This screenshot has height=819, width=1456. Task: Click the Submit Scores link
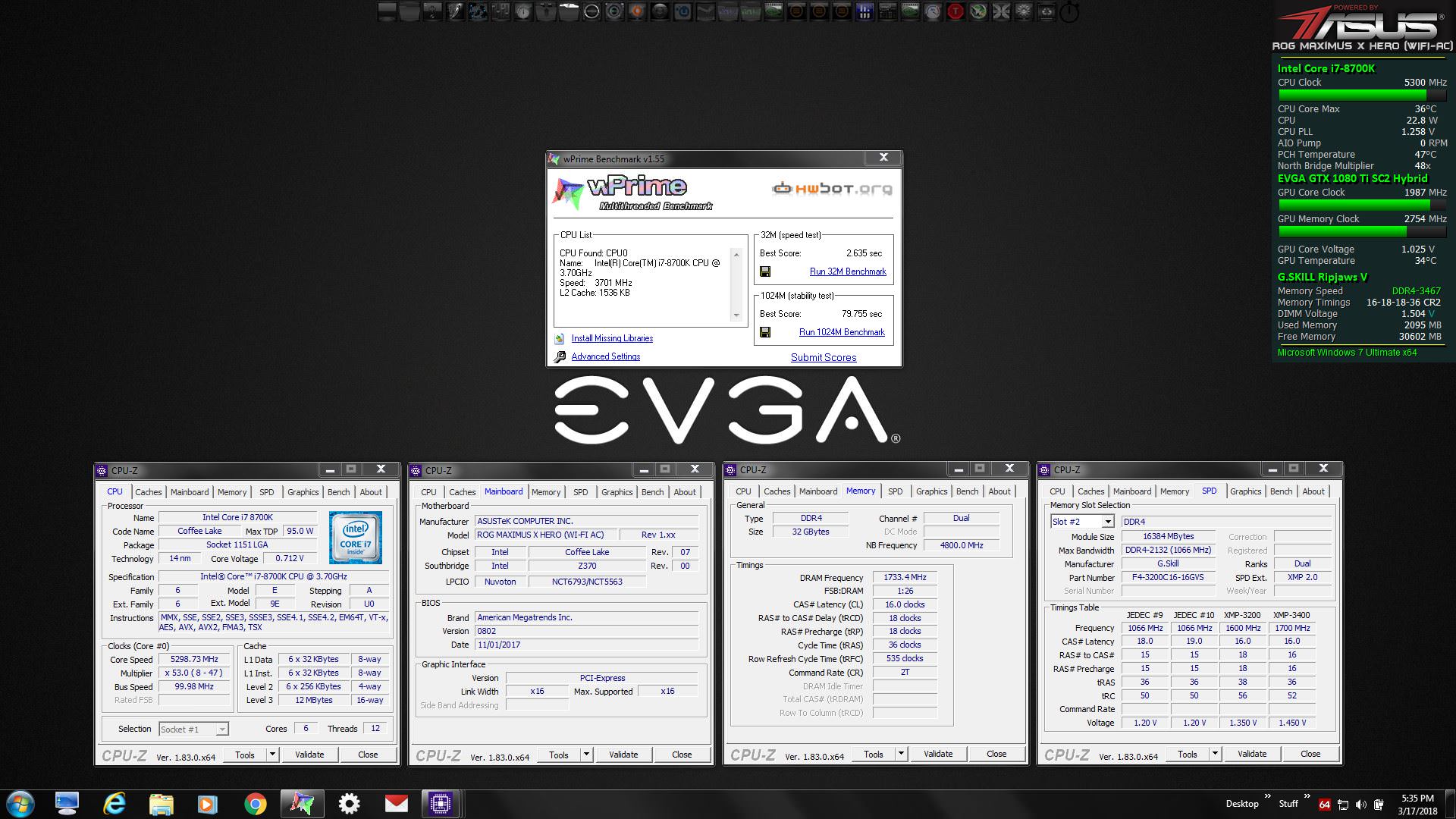pyautogui.click(x=824, y=357)
